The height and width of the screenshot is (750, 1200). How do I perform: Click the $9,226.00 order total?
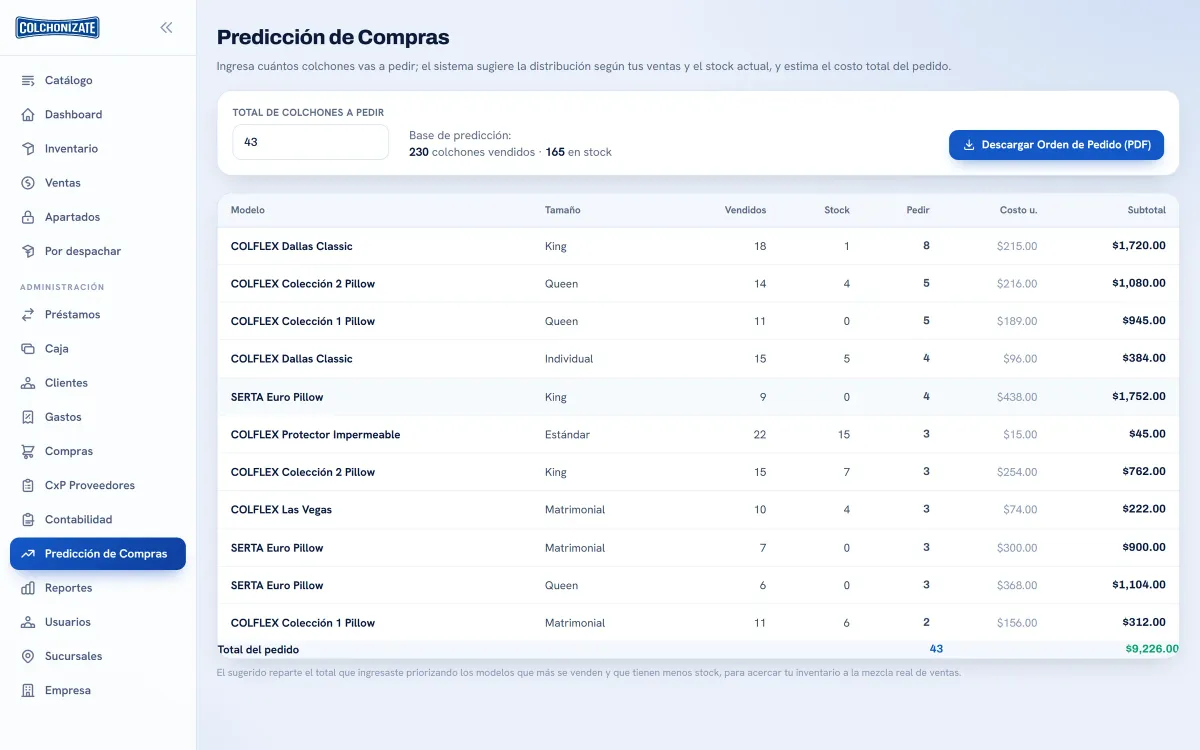1152,649
